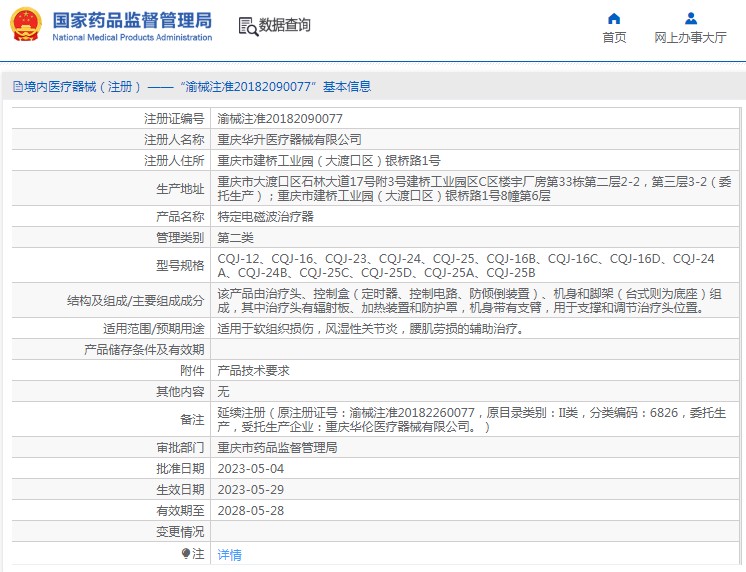
Task: Click the 产品技术要求 attachment entry
Action: pyautogui.click(x=253, y=370)
